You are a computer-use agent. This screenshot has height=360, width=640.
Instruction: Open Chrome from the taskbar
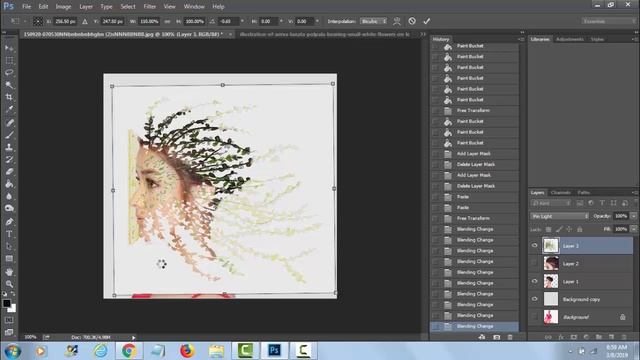[129, 351]
